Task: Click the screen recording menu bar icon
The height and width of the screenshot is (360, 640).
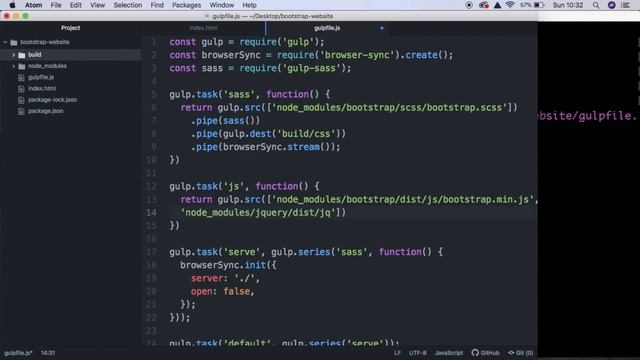Action: [x=469, y=5]
